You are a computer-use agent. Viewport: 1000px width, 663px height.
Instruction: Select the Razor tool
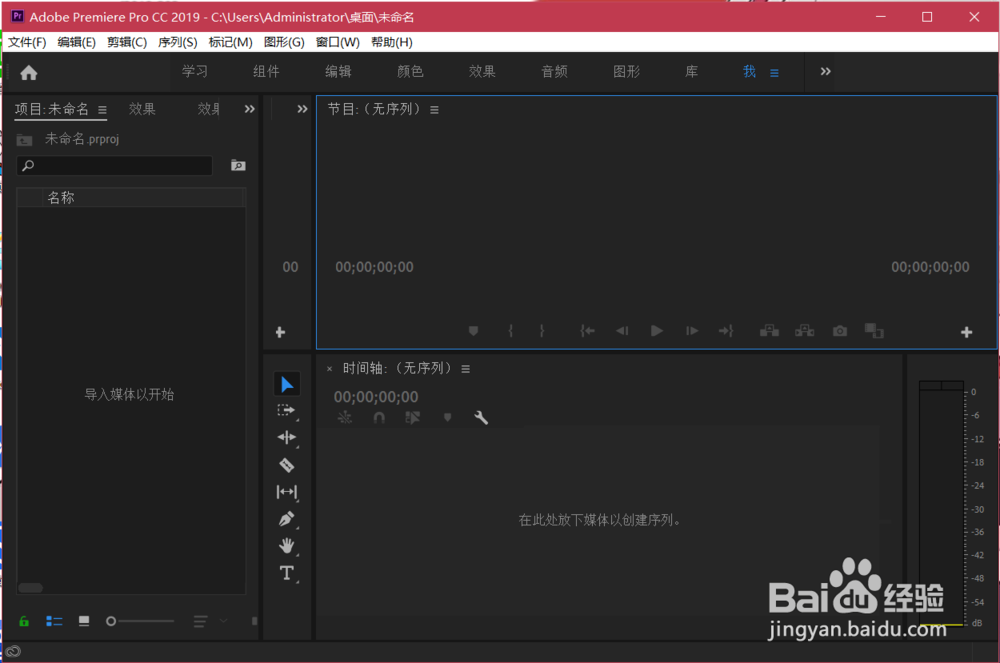286,465
